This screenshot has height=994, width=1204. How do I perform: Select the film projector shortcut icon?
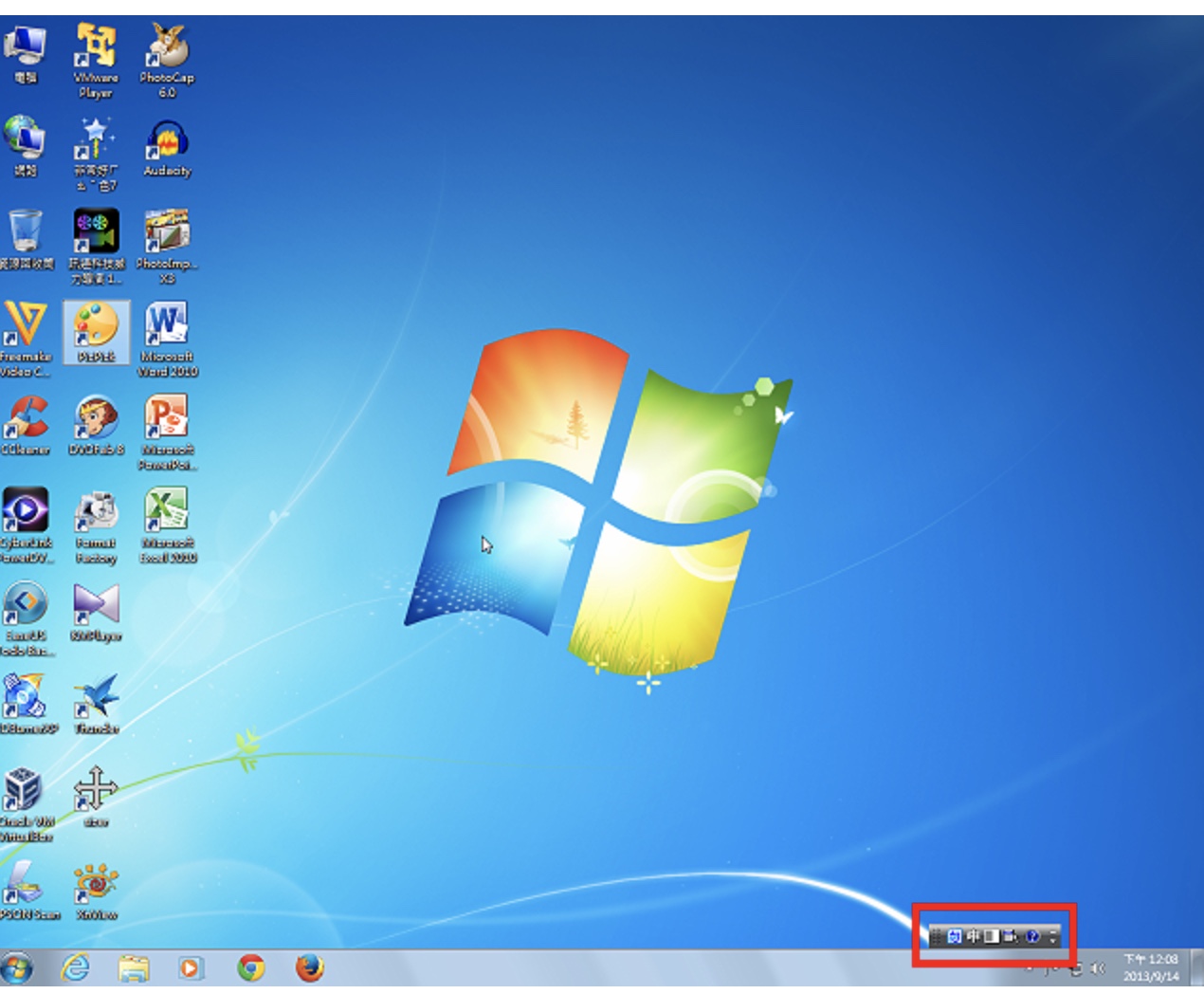click(x=96, y=247)
